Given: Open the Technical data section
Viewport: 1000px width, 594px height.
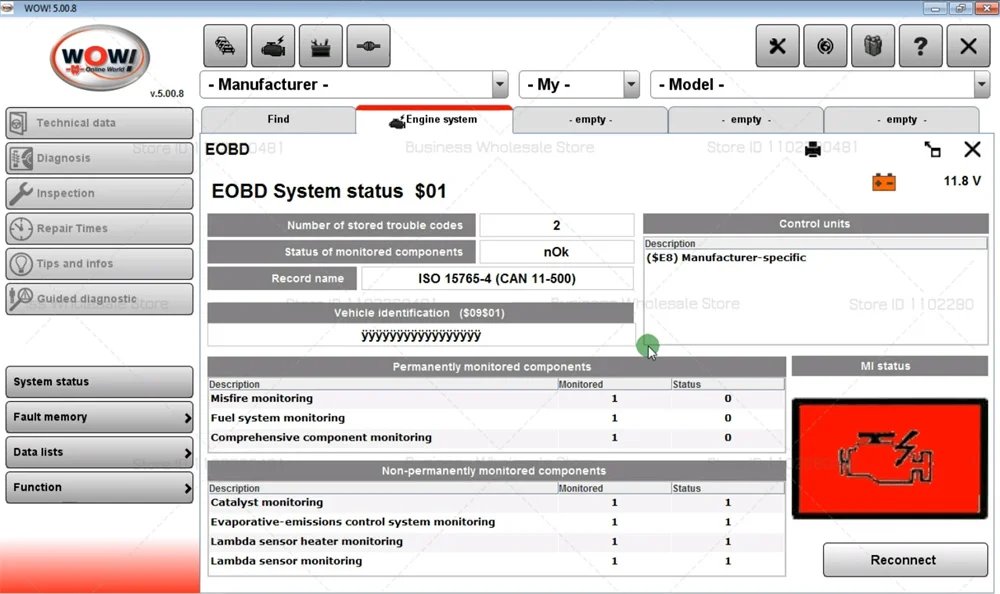Looking at the screenshot, I should [99, 123].
